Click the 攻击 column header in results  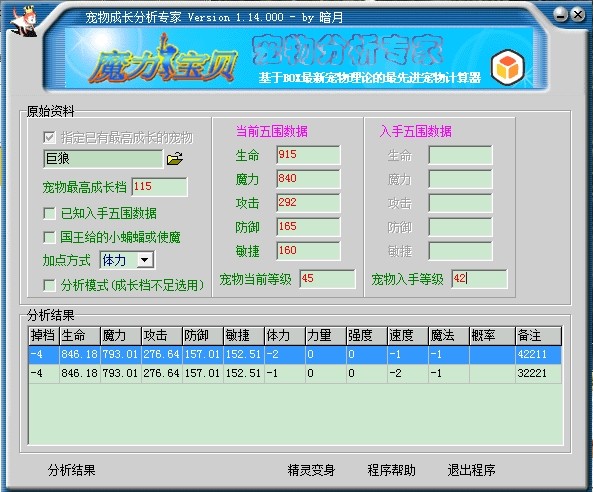[x=161, y=336]
